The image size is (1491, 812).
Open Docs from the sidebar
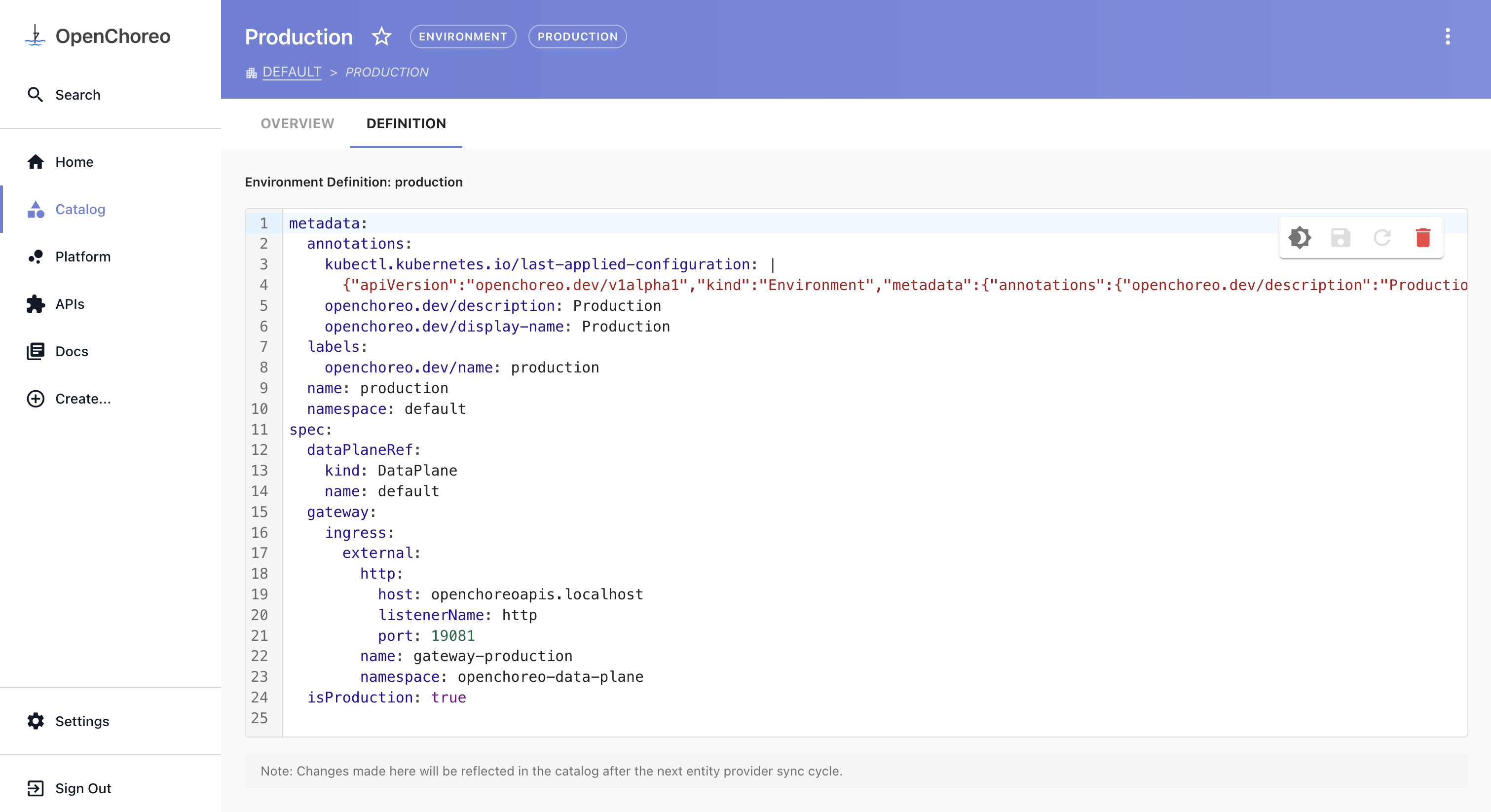tap(71, 352)
